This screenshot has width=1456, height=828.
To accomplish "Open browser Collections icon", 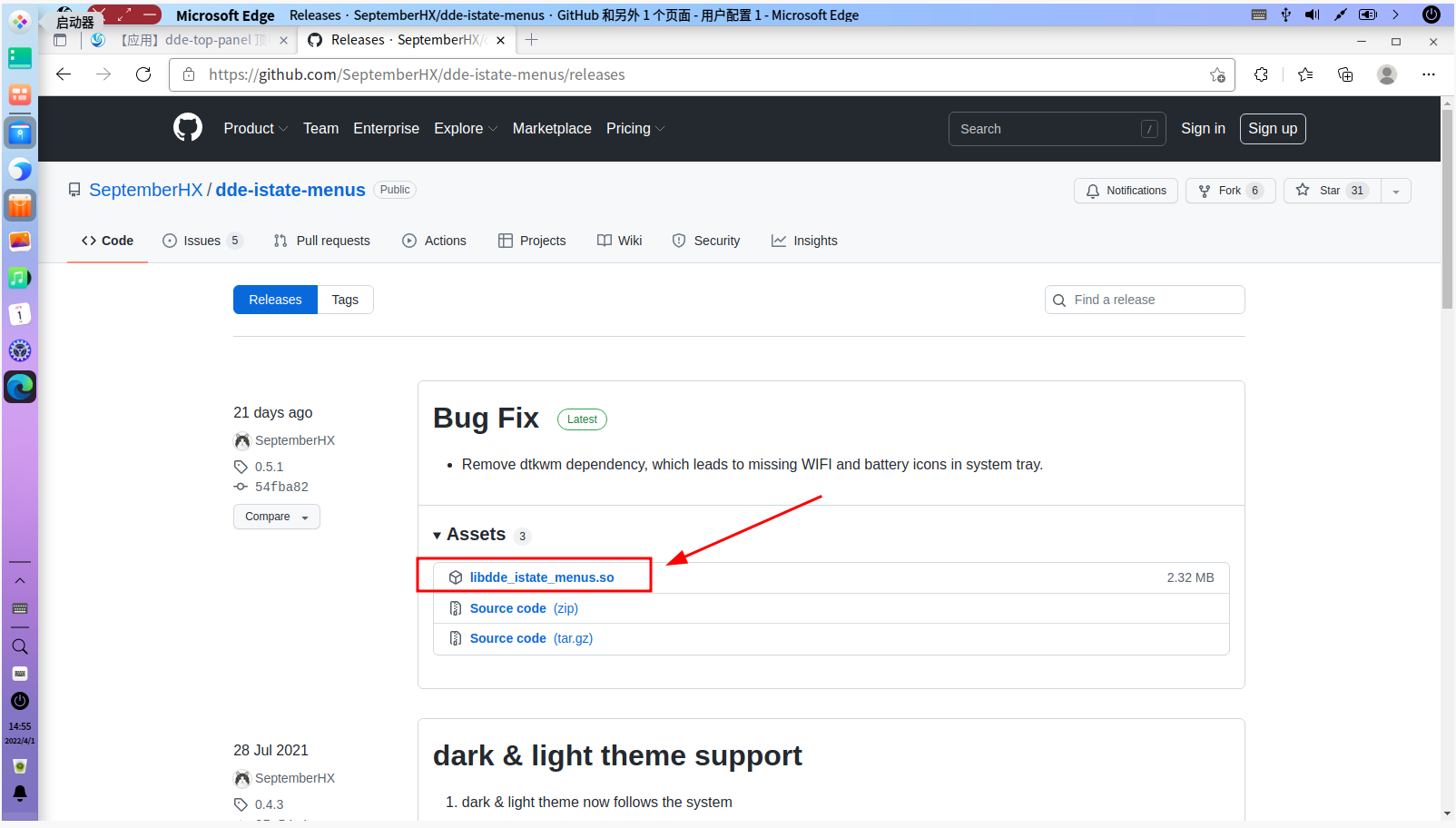I will (1345, 74).
